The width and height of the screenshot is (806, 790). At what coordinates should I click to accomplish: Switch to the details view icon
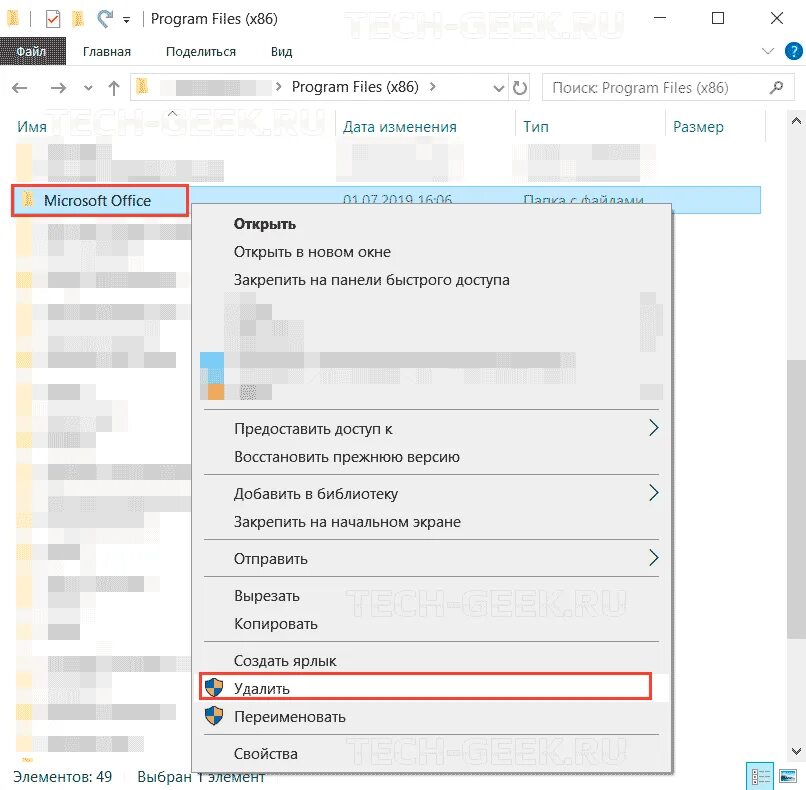[x=760, y=777]
